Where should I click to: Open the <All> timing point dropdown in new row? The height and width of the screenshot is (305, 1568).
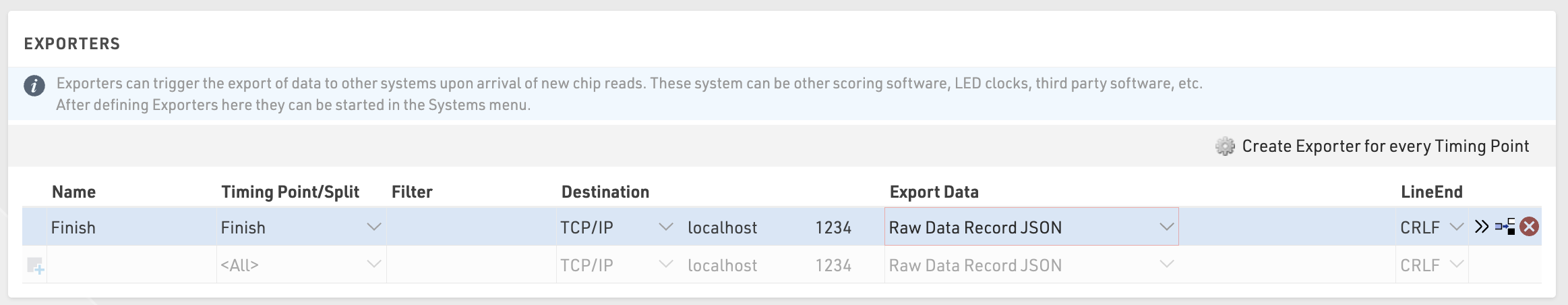(373, 265)
